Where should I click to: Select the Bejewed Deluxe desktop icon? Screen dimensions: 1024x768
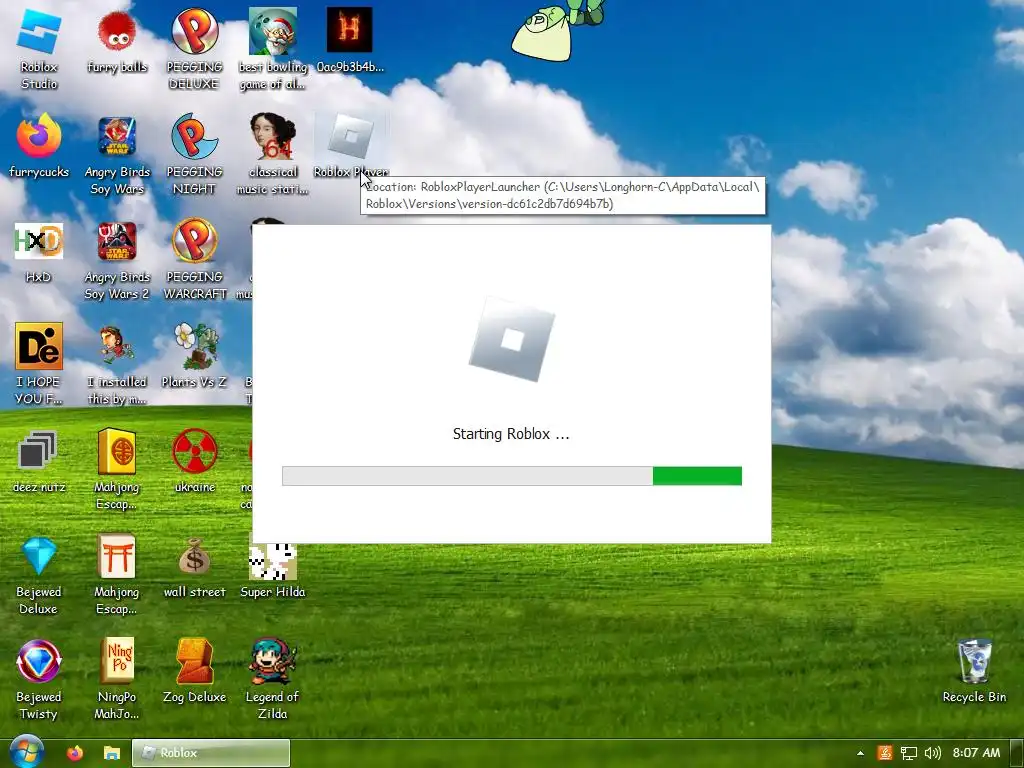[39, 575]
